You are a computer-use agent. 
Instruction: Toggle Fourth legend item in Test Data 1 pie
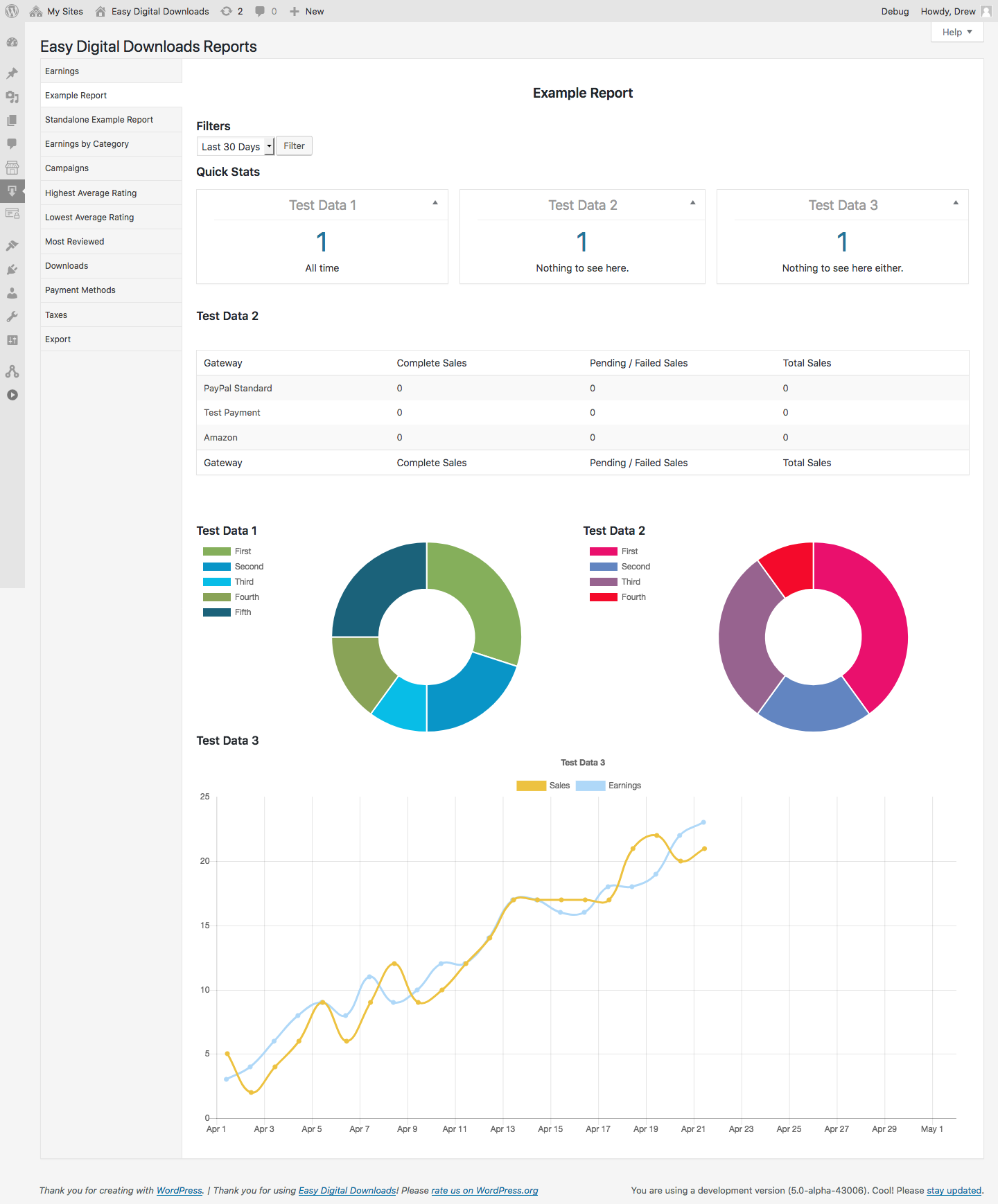pyautogui.click(x=231, y=597)
